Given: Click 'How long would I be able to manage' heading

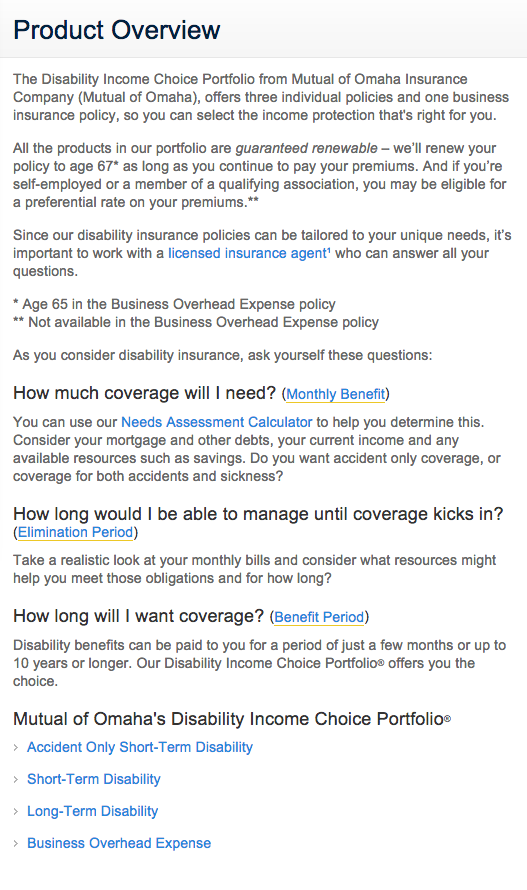Looking at the screenshot, I should pyautogui.click(x=258, y=514).
